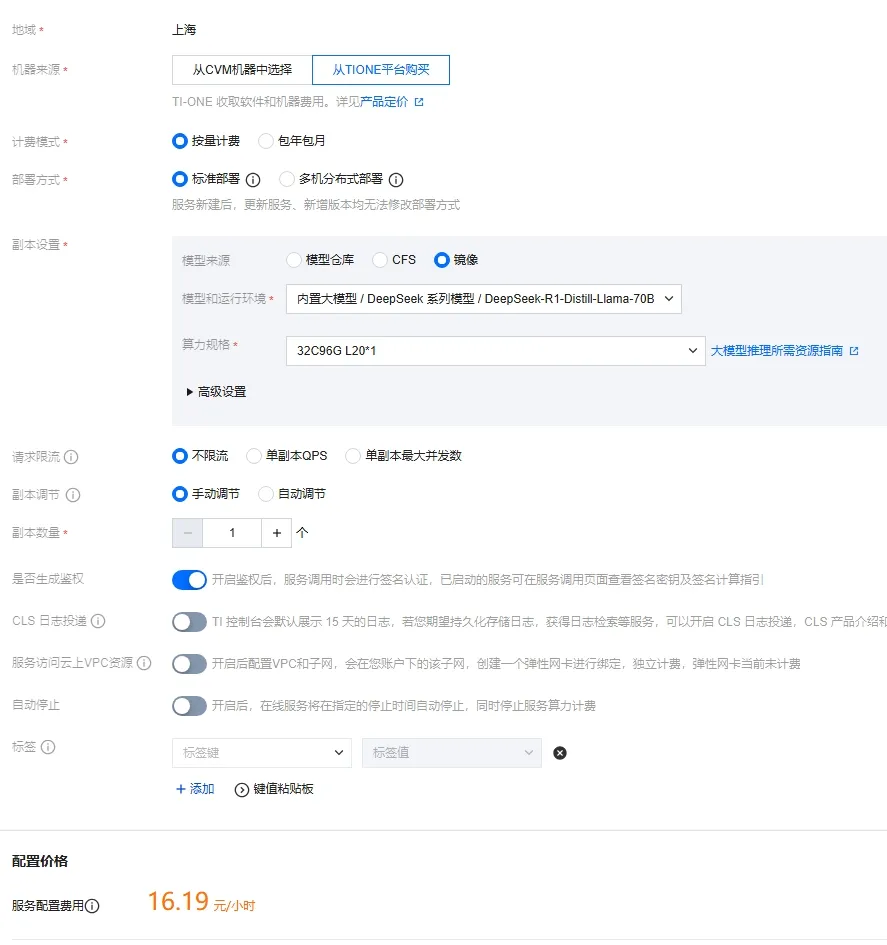
Task: Click the 标签 help icon
Action: pyautogui.click(x=48, y=747)
